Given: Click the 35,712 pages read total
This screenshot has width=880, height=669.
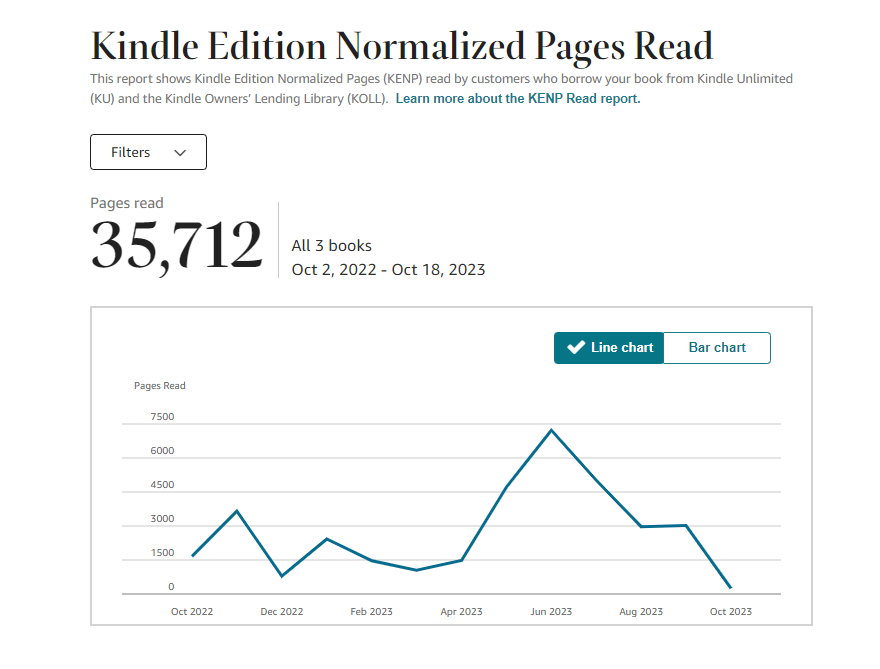Looking at the screenshot, I should click(x=176, y=246).
